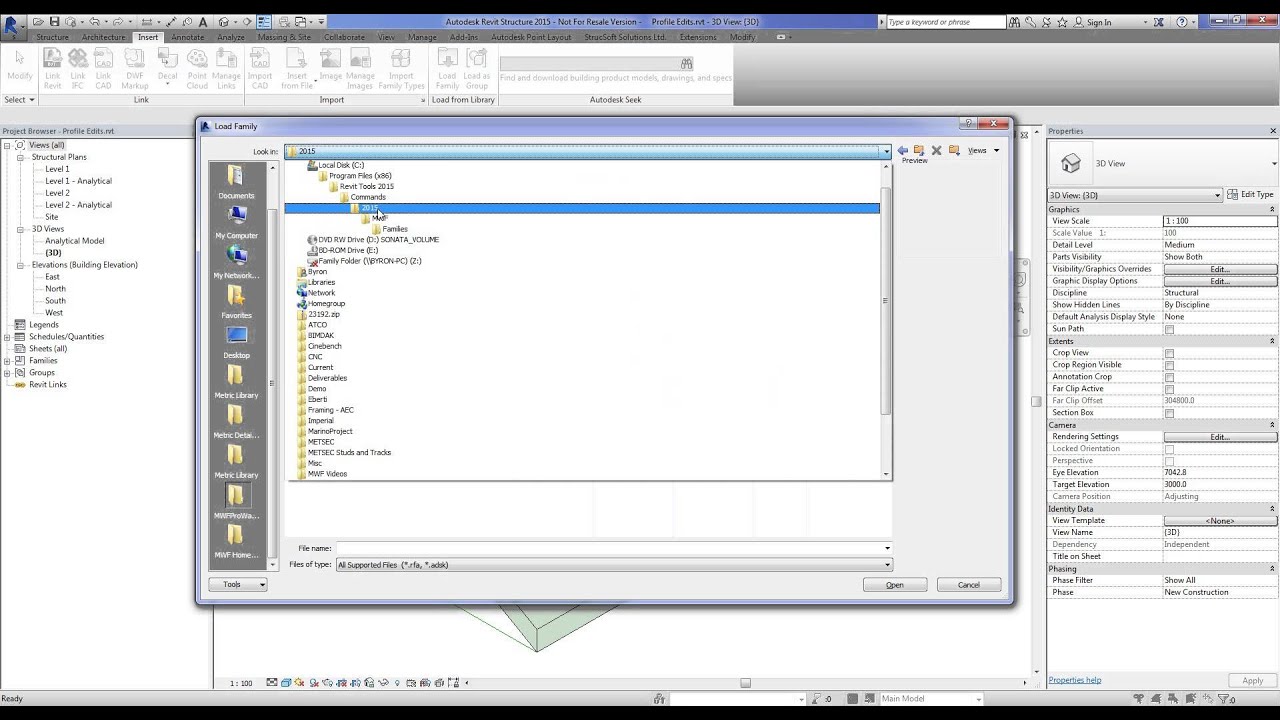Toggle the Sun Path checkbox
The height and width of the screenshot is (720, 1280).
[x=1169, y=329]
